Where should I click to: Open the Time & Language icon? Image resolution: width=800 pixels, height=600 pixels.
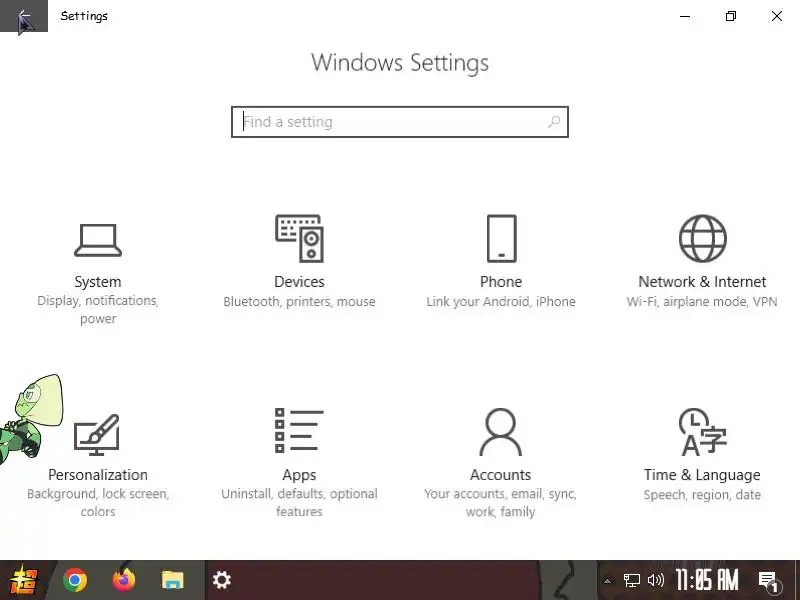tap(703, 432)
